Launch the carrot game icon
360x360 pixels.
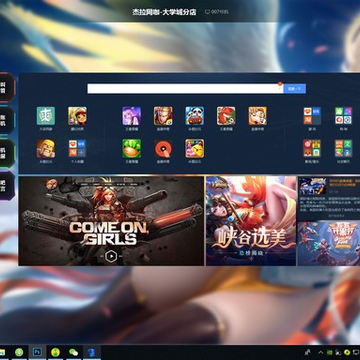tap(131, 148)
